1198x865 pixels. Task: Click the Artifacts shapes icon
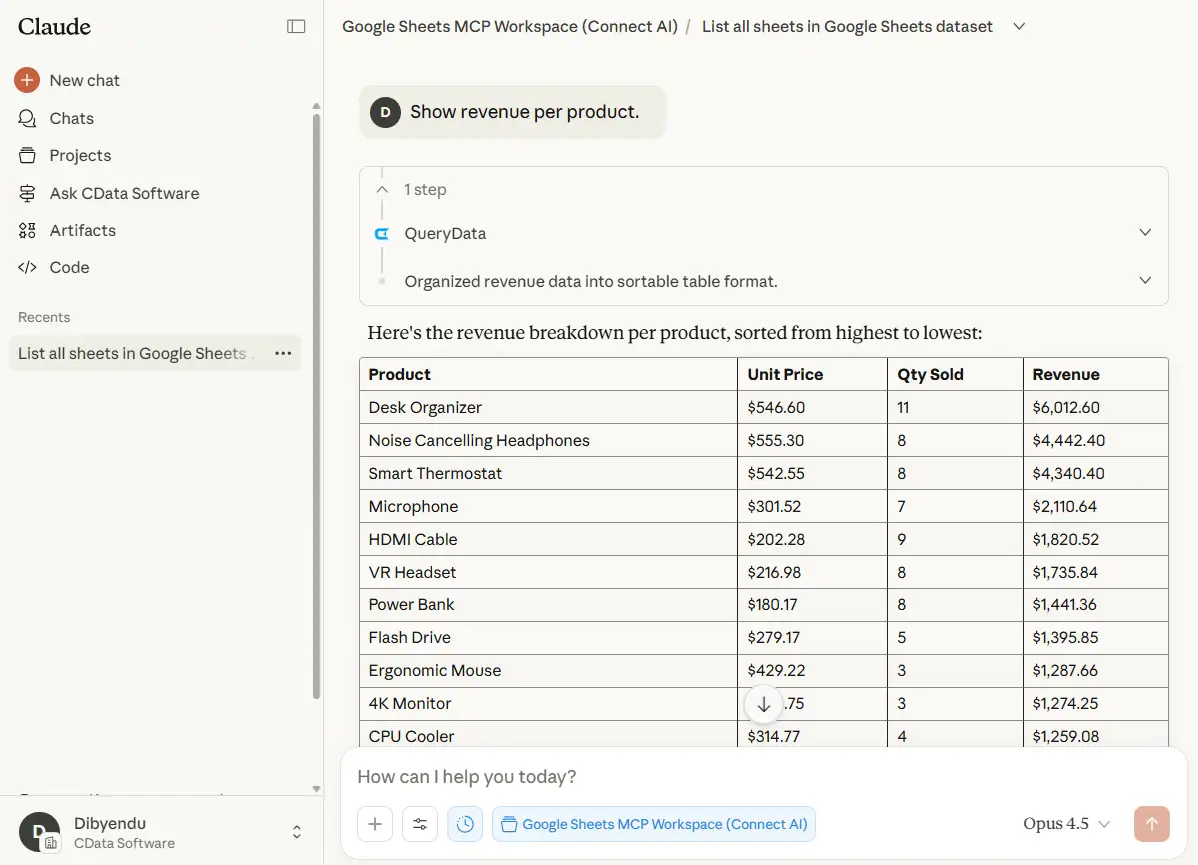27,230
